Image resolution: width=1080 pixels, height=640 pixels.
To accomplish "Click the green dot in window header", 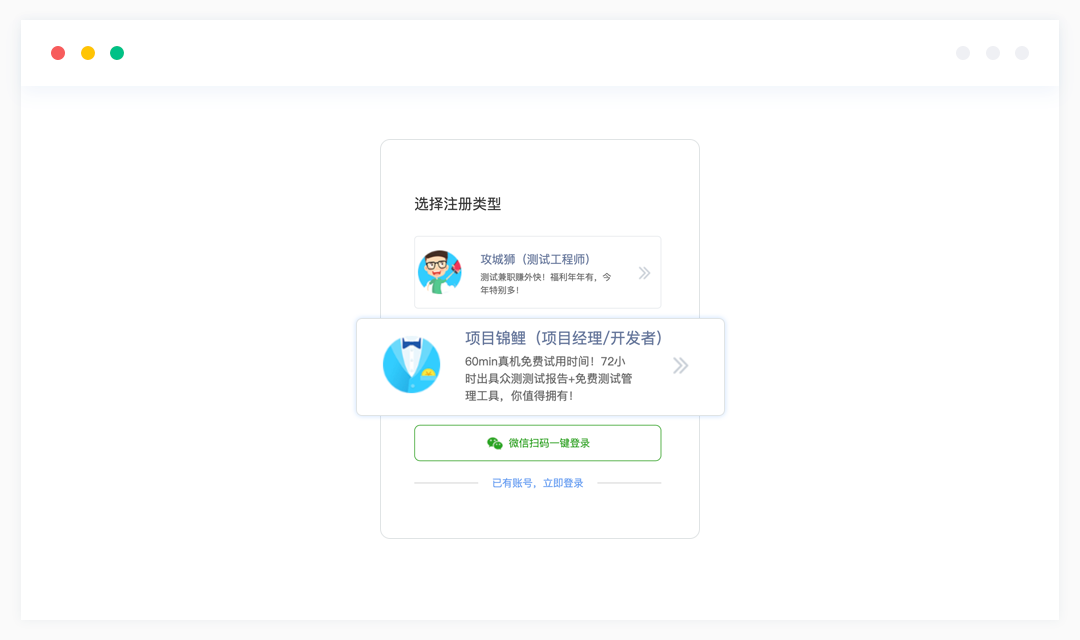I will click(117, 53).
